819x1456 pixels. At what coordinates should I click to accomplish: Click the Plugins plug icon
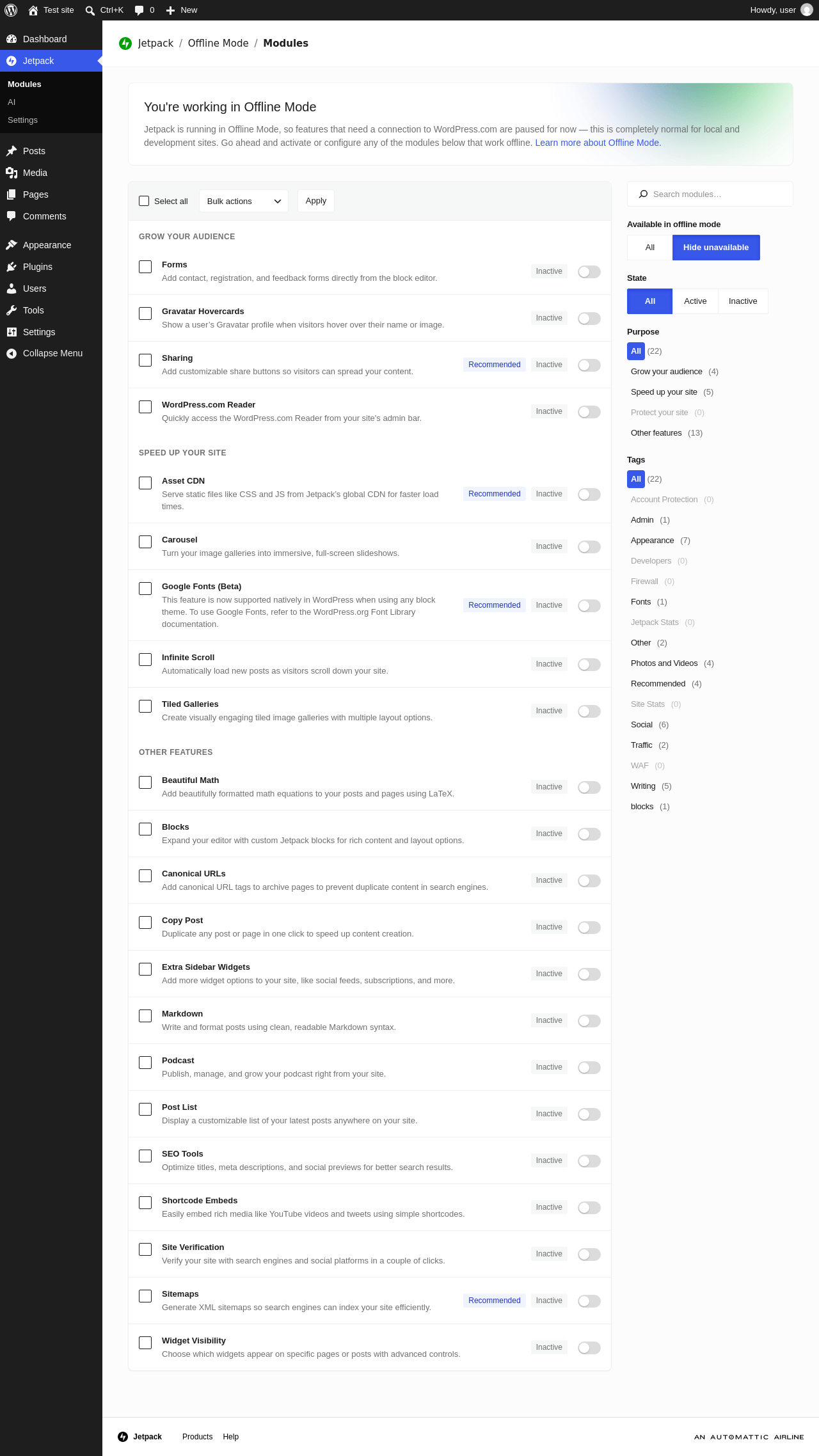[12, 267]
